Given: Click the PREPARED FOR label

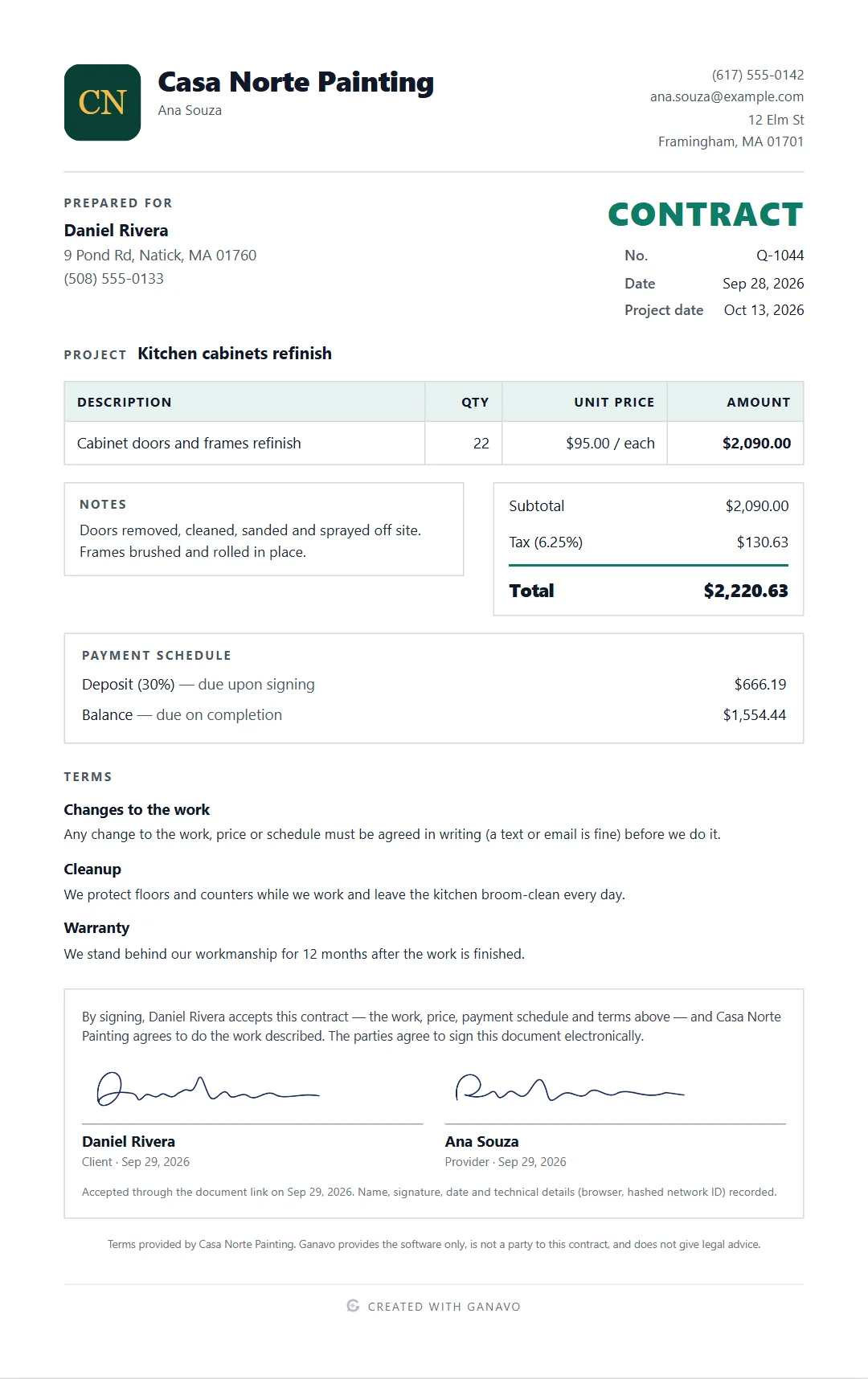Looking at the screenshot, I should click(x=118, y=203).
